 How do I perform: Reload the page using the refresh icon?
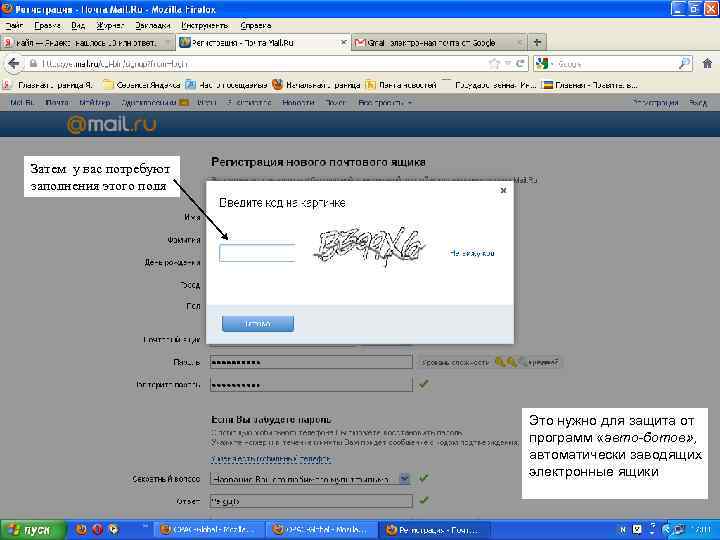pyautogui.click(x=520, y=64)
